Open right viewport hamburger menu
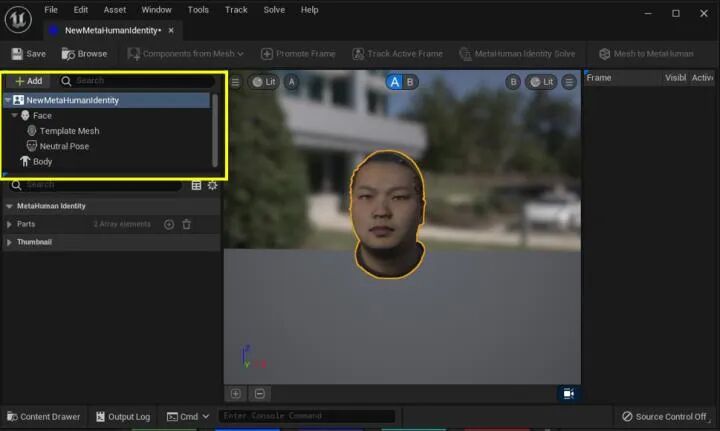Image resolution: width=720 pixels, height=431 pixels. (569, 82)
